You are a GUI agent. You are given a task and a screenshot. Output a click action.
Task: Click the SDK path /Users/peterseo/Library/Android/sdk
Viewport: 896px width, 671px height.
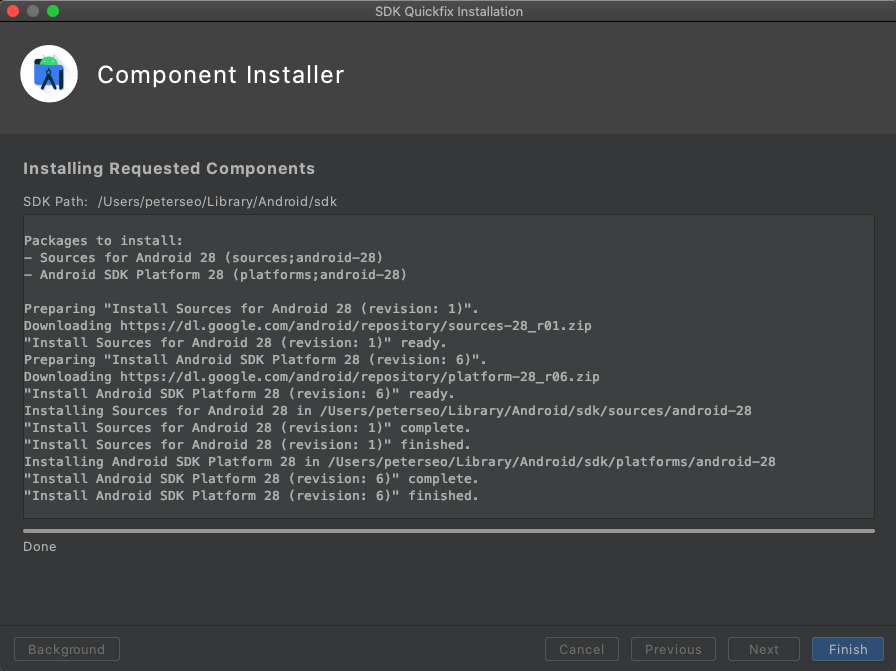pos(217,202)
